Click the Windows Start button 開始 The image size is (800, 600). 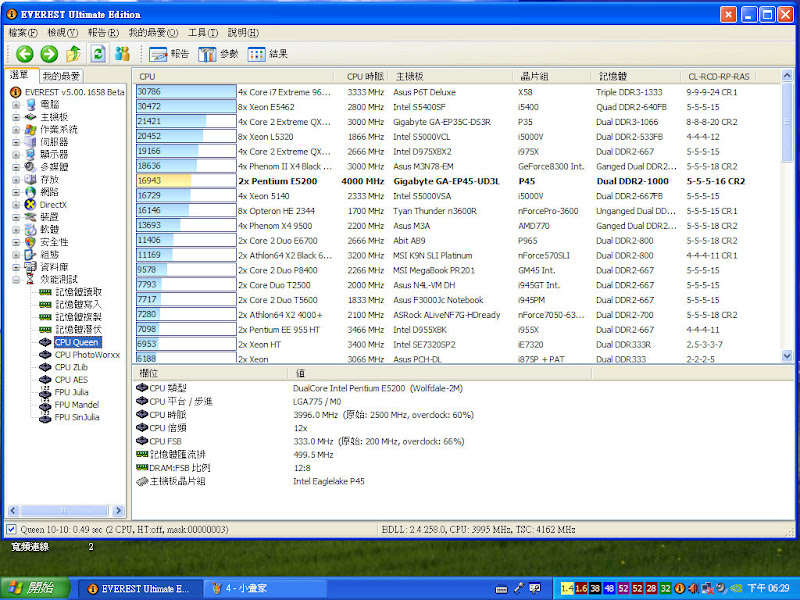tap(30, 588)
